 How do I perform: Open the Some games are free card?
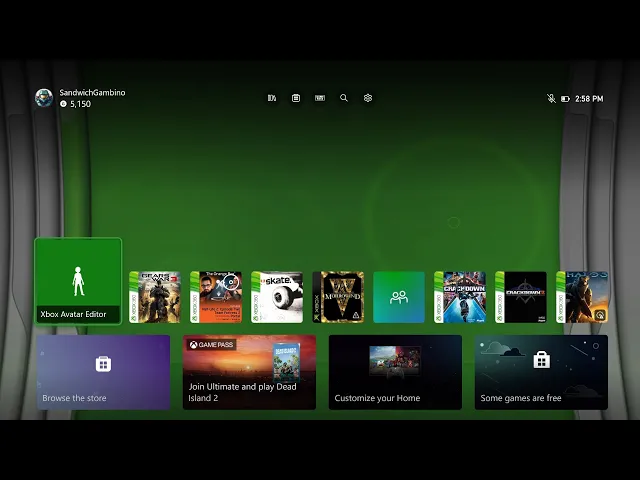point(541,372)
